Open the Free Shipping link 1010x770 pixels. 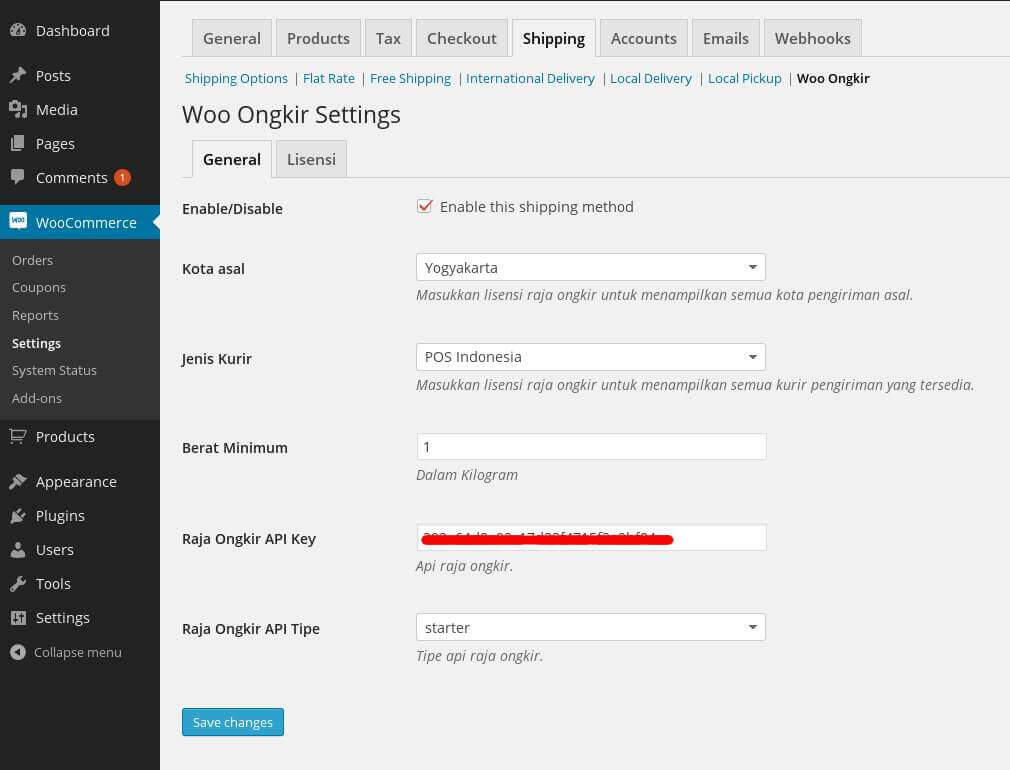pyautogui.click(x=410, y=79)
